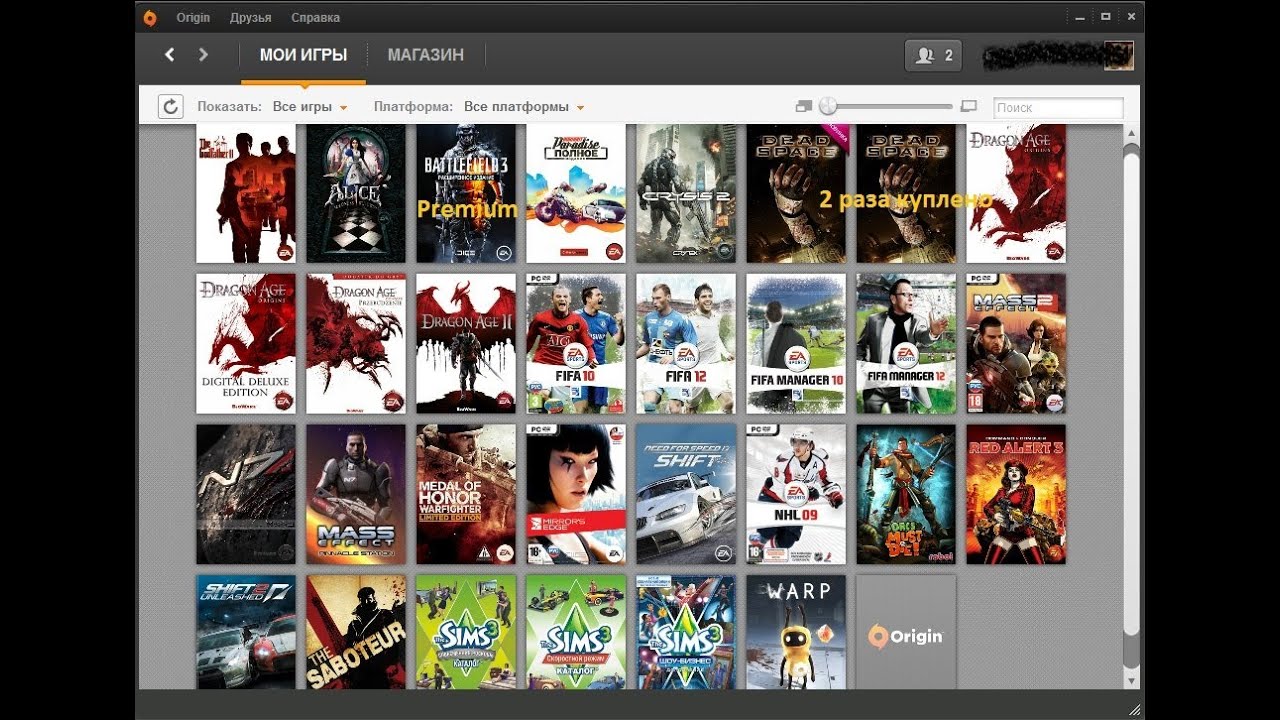
Task: Go back with the left arrow
Action: click(x=169, y=55)
